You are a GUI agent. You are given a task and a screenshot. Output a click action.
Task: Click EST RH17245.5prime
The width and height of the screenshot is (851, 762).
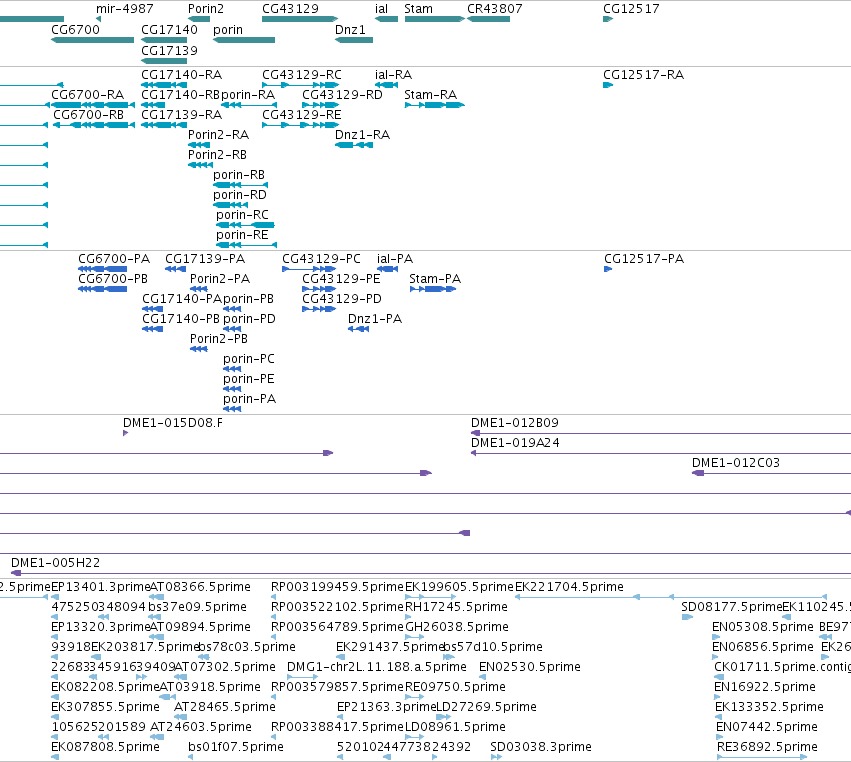tap(408, 617)
